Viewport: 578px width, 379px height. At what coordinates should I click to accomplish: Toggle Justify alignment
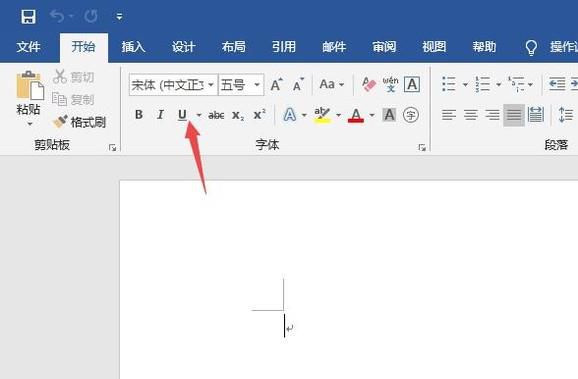tap(514, 115)
